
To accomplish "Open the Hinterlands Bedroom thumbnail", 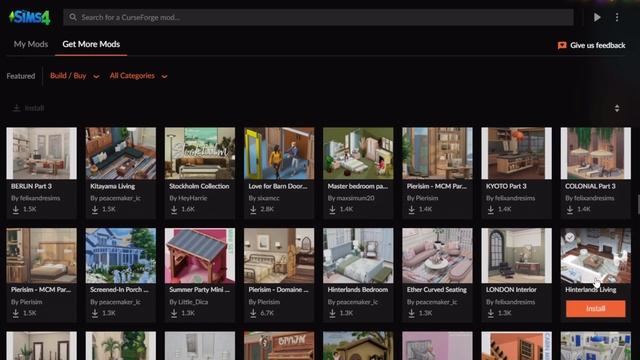I will (x=358, y=256).
